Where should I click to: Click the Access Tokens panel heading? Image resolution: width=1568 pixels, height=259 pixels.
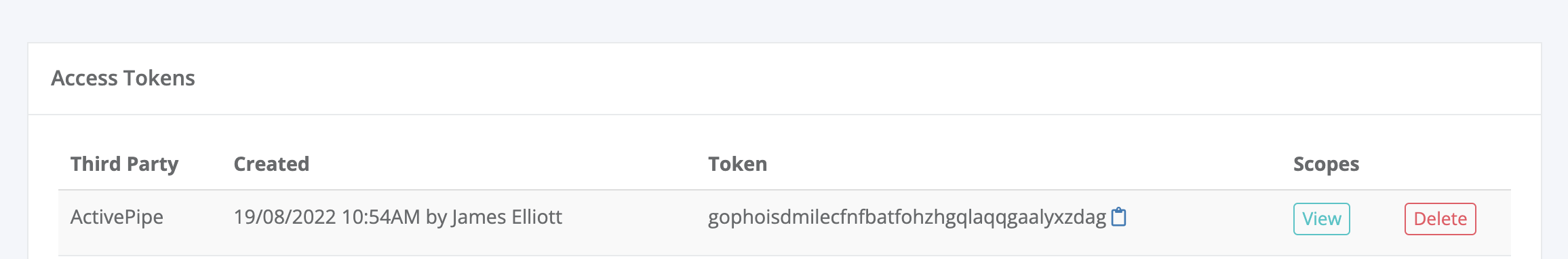123,78
